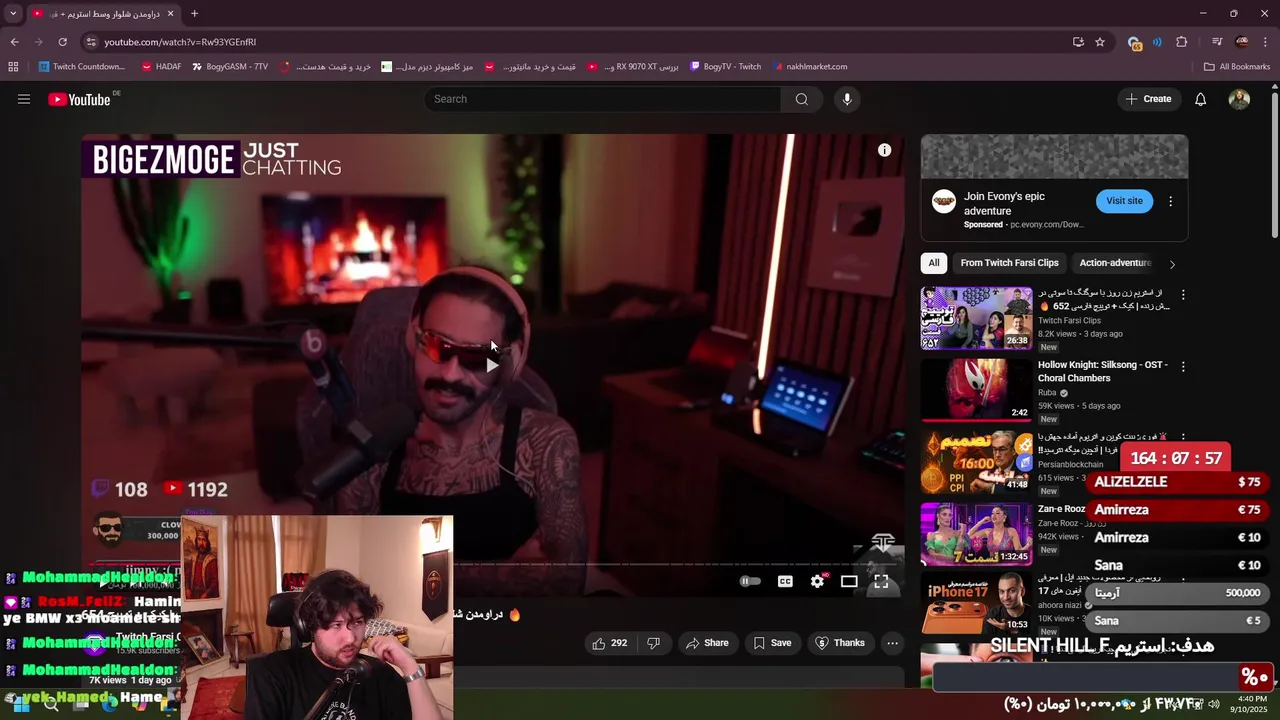Save the video to a playlist
Image resolution: width=1280 pixels, height=720 pixels.
pyautogui.click(x=772, y=643)
